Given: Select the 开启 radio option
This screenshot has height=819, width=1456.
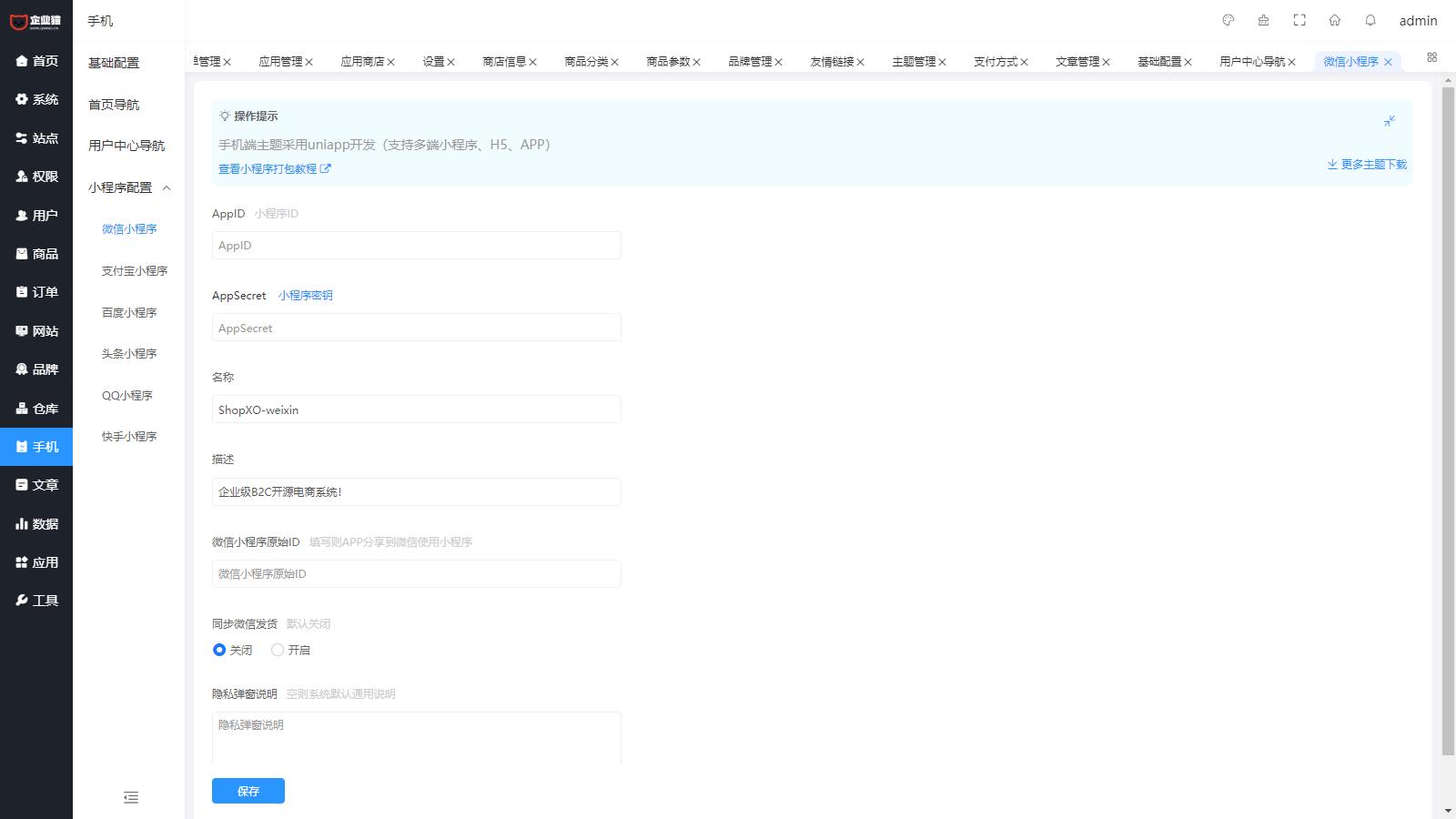Looking at the screenshot, I should pyautogui.click(x=278, y=650).
